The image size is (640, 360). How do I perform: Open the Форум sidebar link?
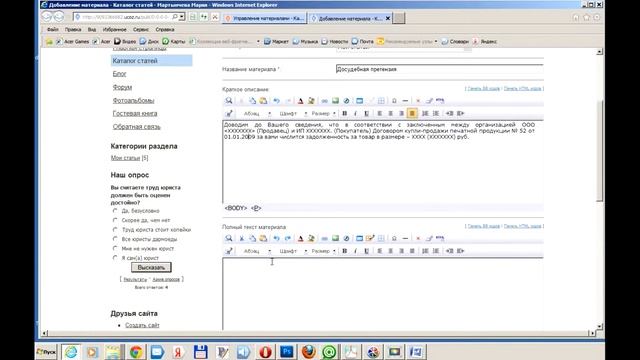click(x=122, y=87)
